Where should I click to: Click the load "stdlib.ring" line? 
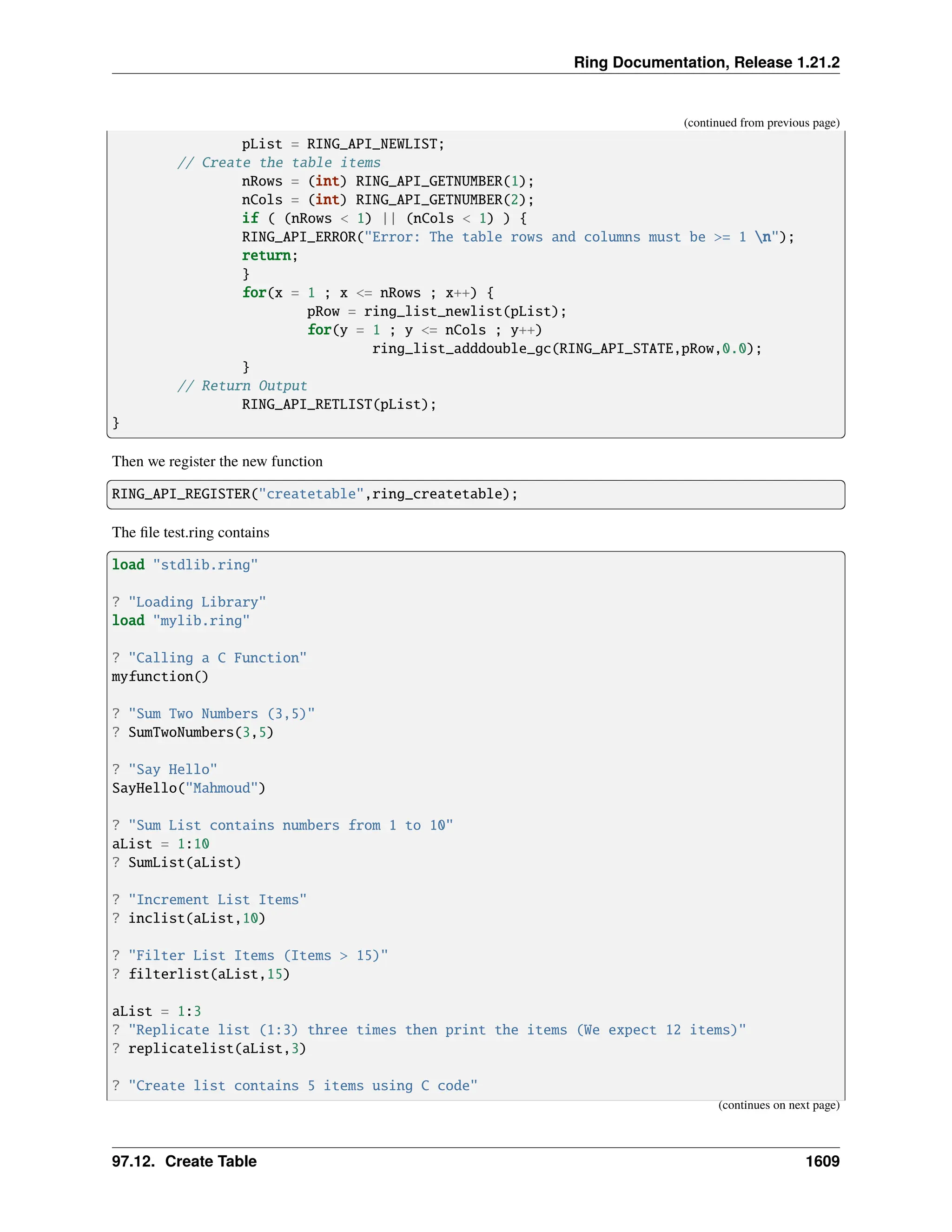click(x=185, y=565)
